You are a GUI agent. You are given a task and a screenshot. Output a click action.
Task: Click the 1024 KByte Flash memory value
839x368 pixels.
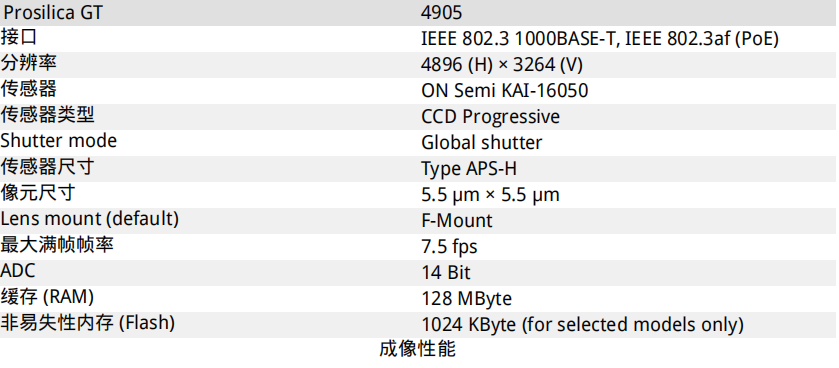(582, 324)
